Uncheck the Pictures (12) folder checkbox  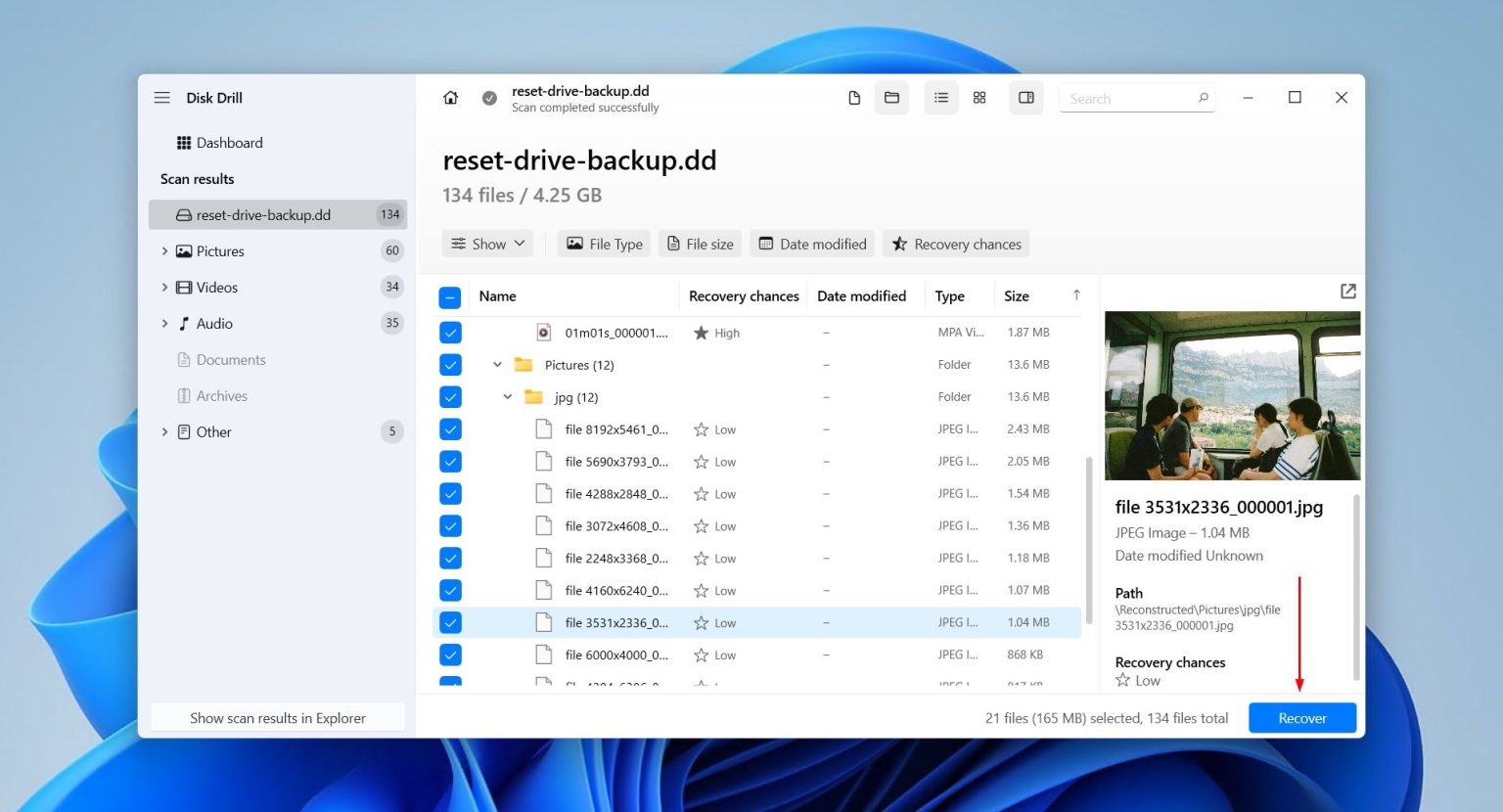[x=450, y=365]
